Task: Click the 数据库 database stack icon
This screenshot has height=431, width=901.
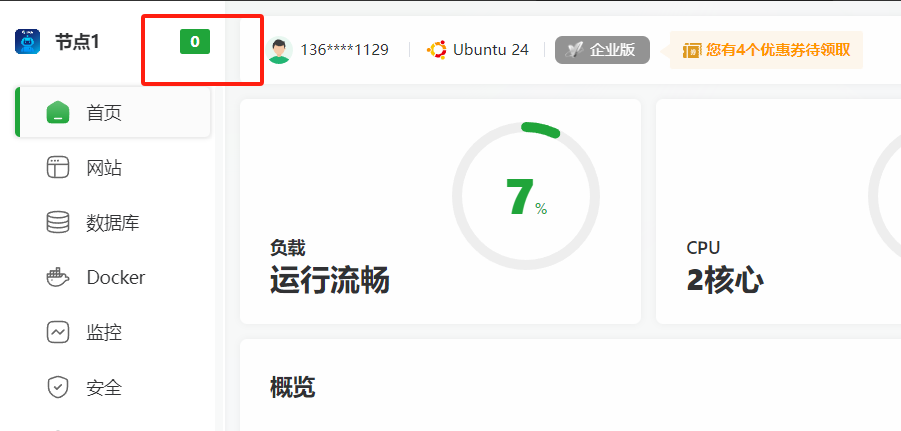Action: pos(58,222)
